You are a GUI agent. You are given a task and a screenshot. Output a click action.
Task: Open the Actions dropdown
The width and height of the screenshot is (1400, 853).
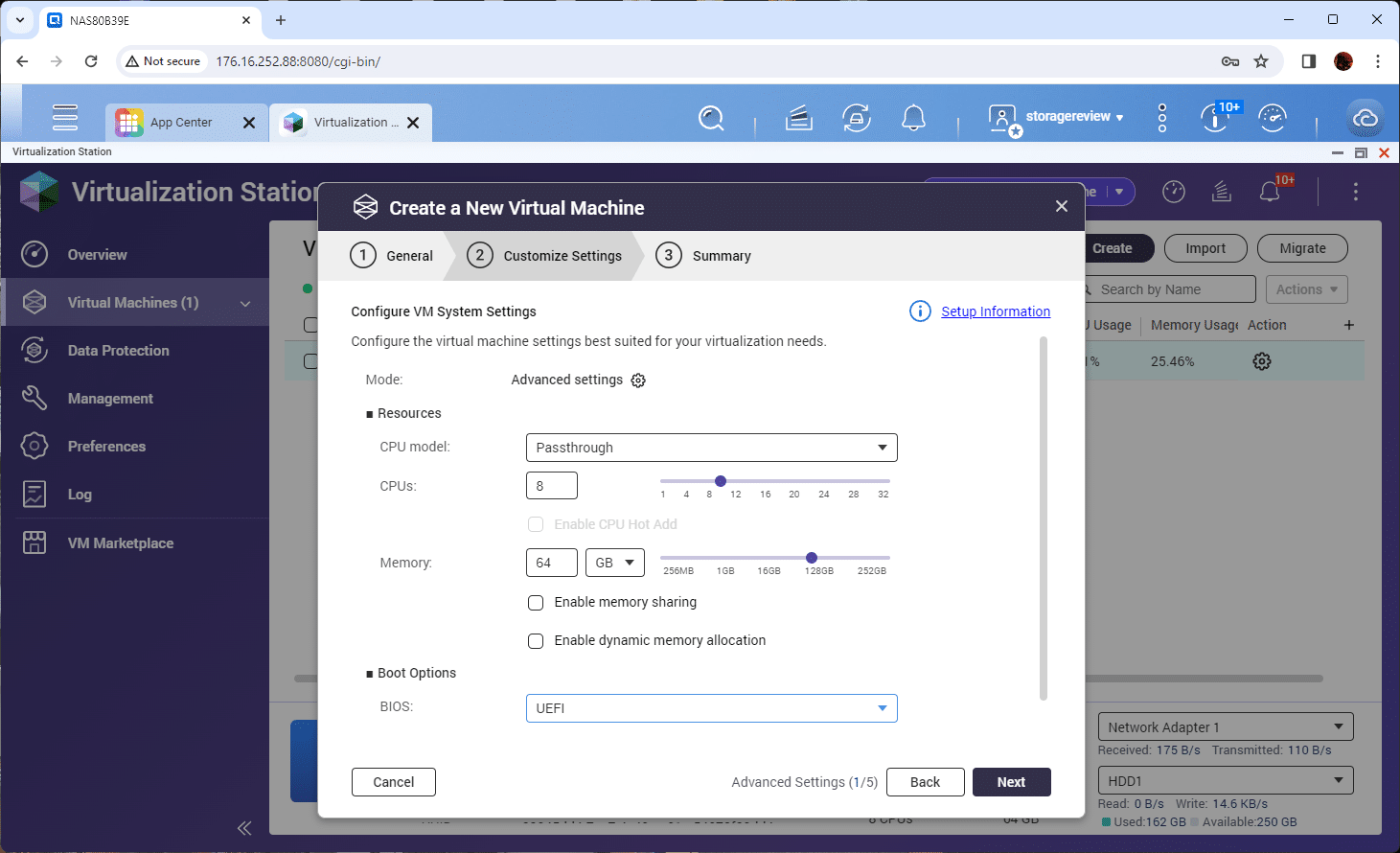click(x=1307, y=289)
